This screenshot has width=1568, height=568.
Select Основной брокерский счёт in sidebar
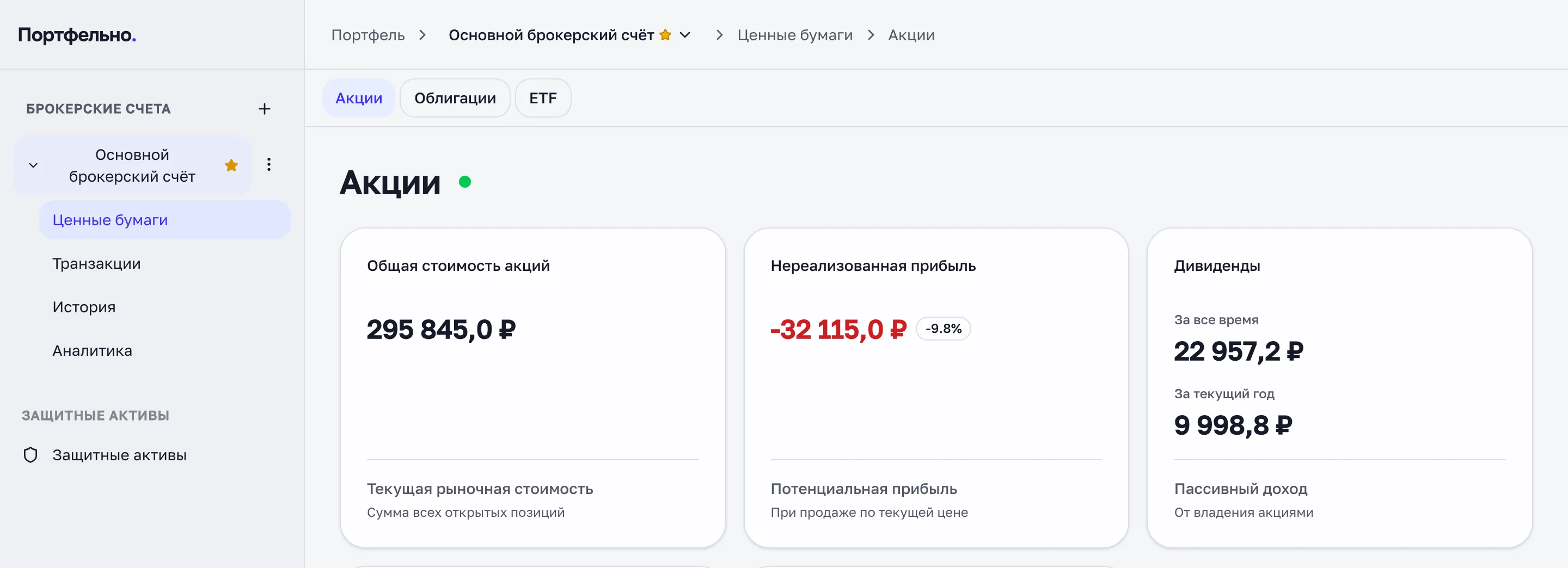coord(132,165)
